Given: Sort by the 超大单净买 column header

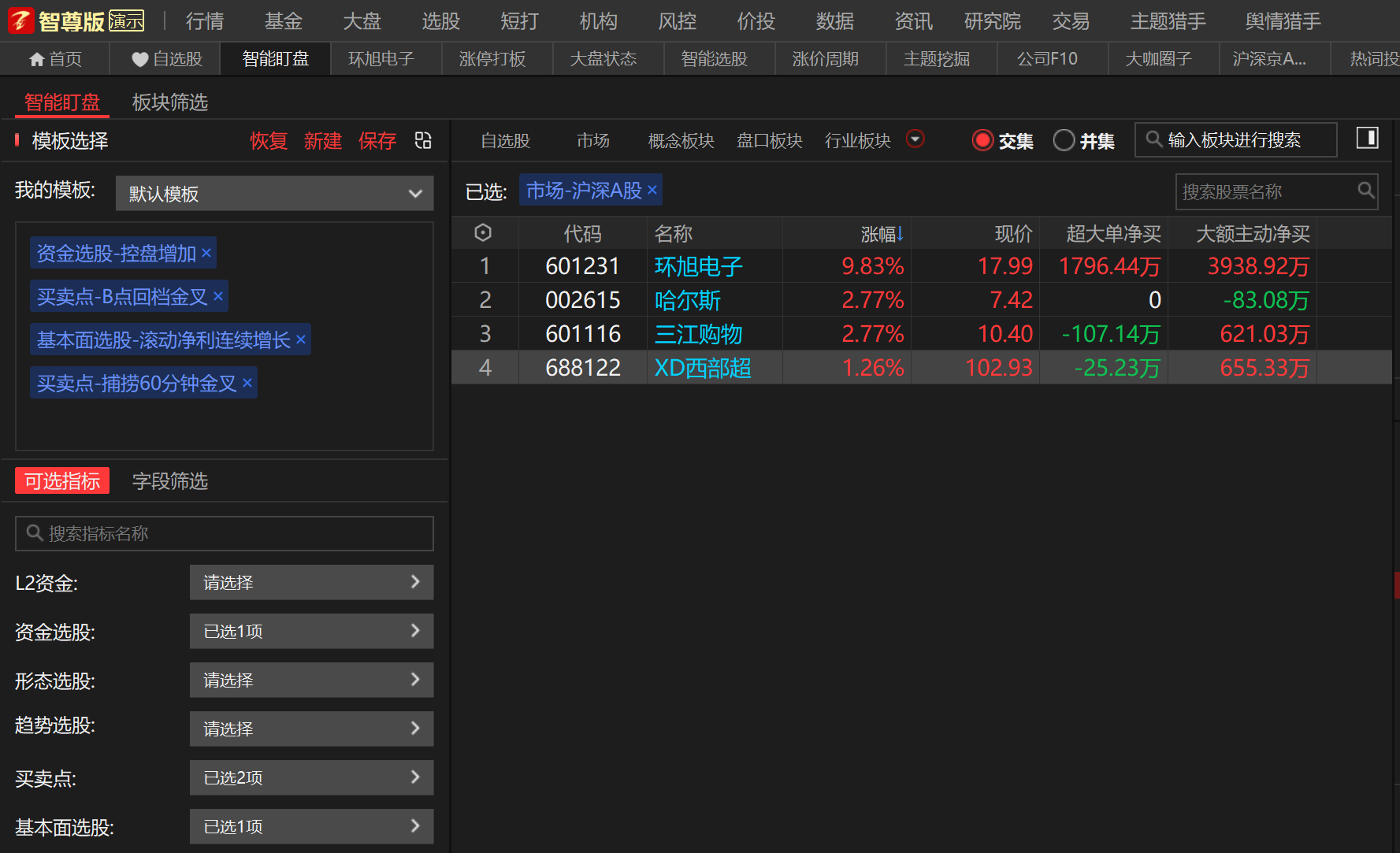Looking at the screenshot, I should coord(1113,234).
